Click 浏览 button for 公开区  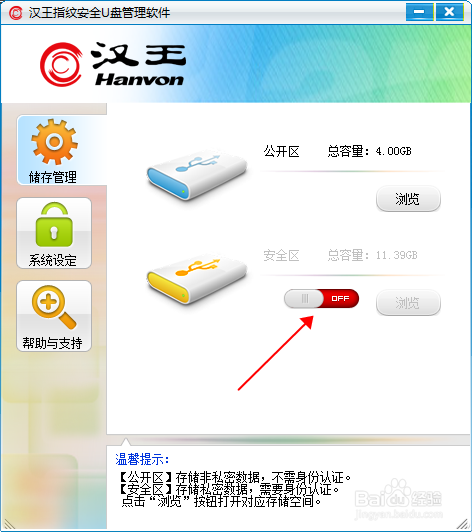[408, 199]
